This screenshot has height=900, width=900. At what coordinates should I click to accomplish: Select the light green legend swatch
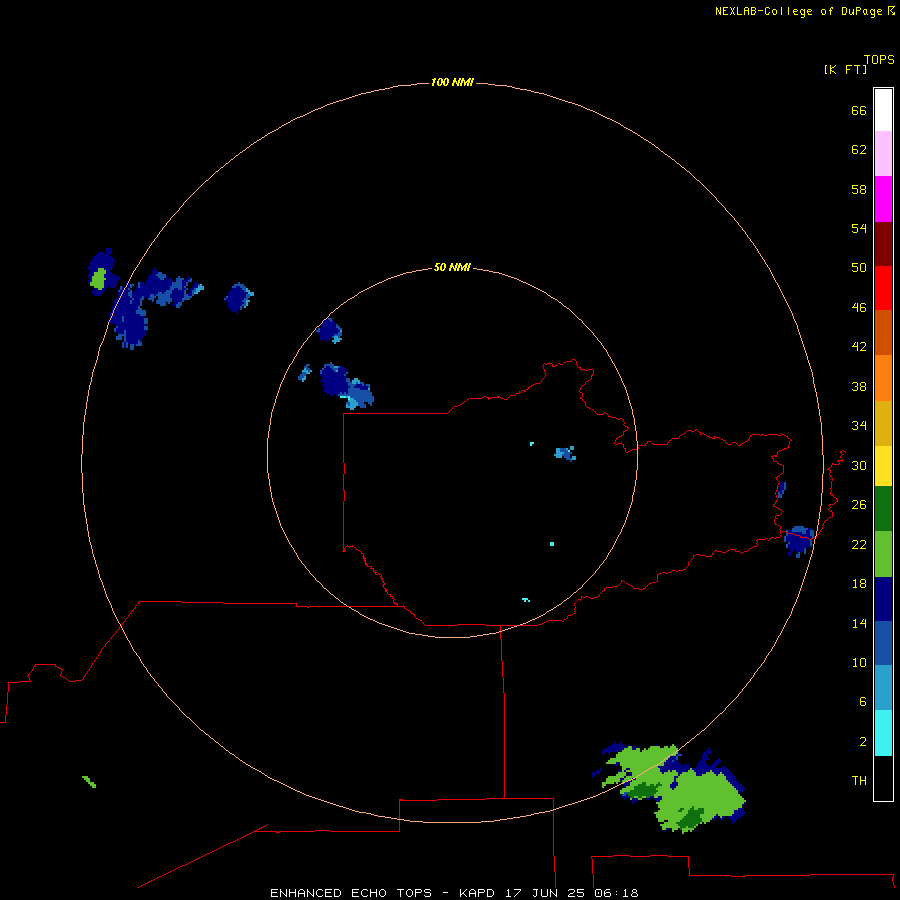(883, 554)
